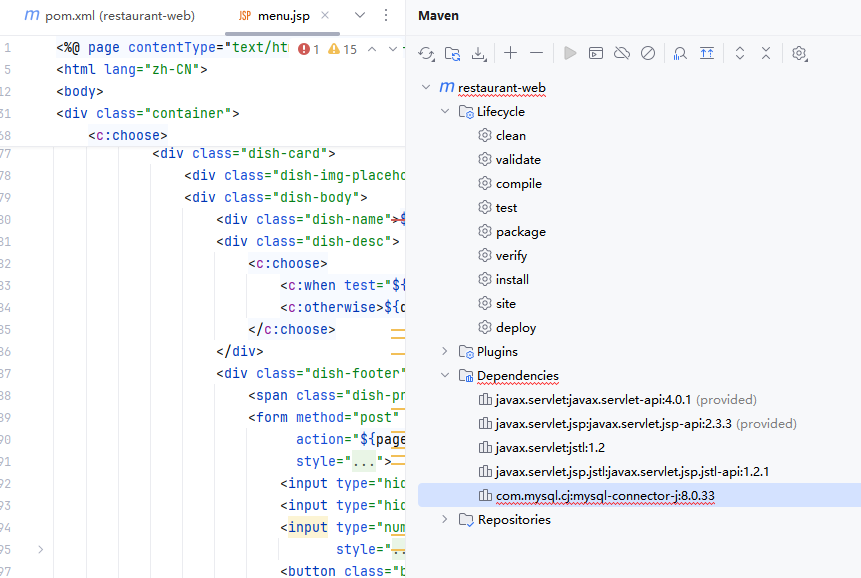Image resolution: width=861 pixels, height=578 pixels.
Task: Expand all nodes in Maven tree
Action: (740, 53)
